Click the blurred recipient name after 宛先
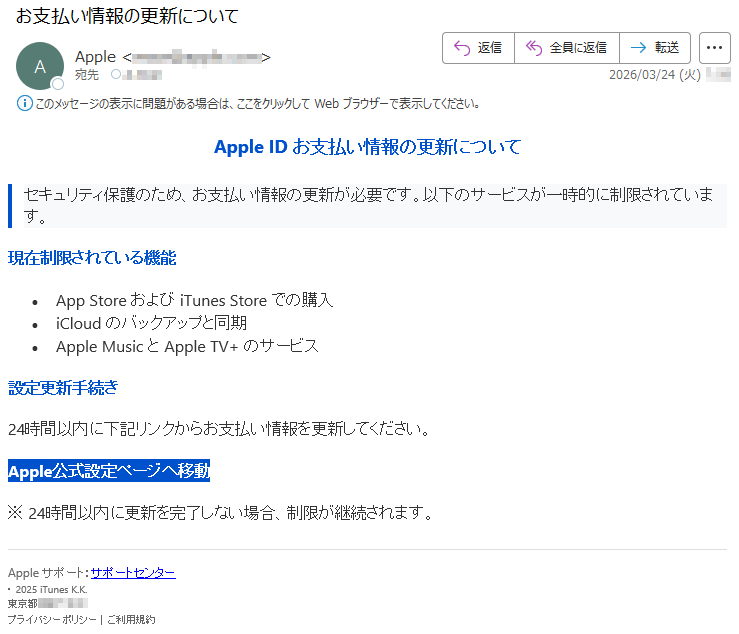 pos(142,75)
